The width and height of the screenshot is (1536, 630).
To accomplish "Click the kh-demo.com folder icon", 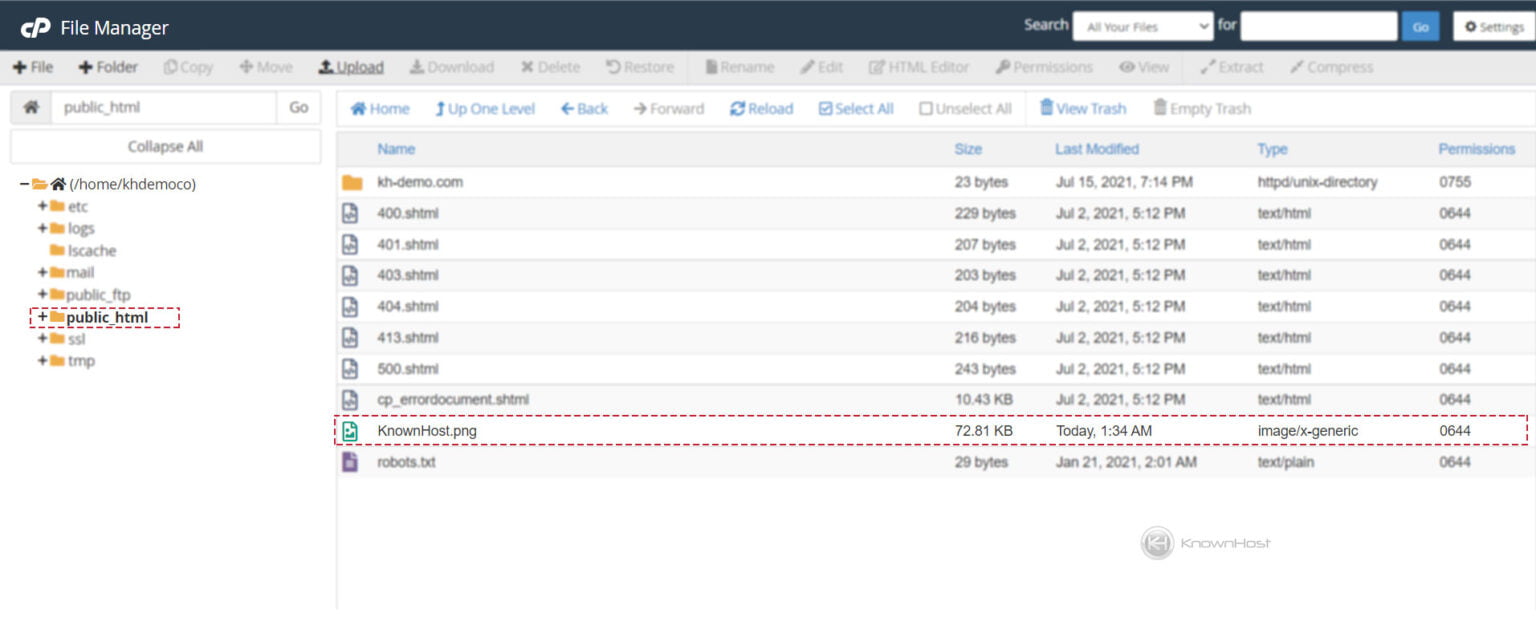I will tap(352, 183).
